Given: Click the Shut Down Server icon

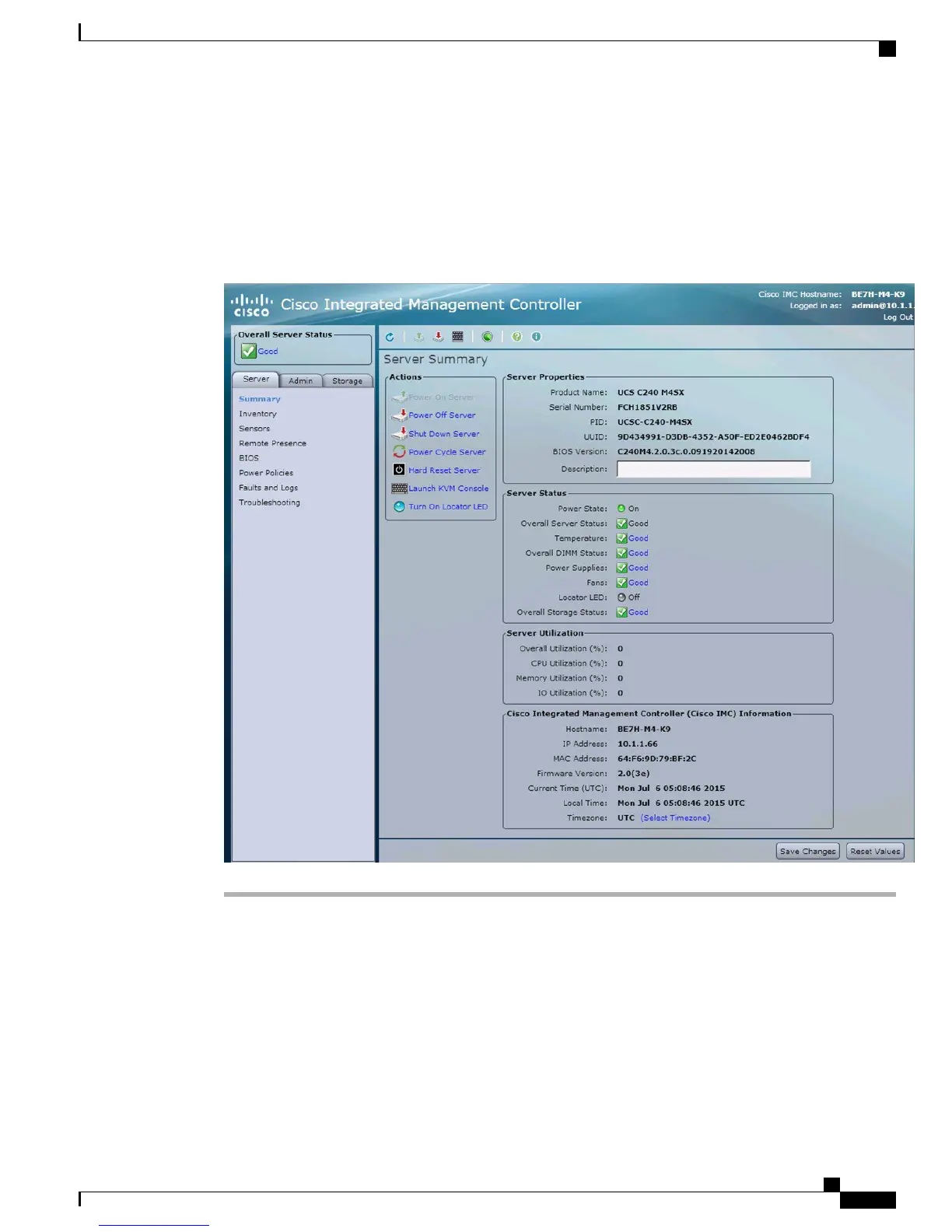Looking at the screenshot, I should coord(399,433).
